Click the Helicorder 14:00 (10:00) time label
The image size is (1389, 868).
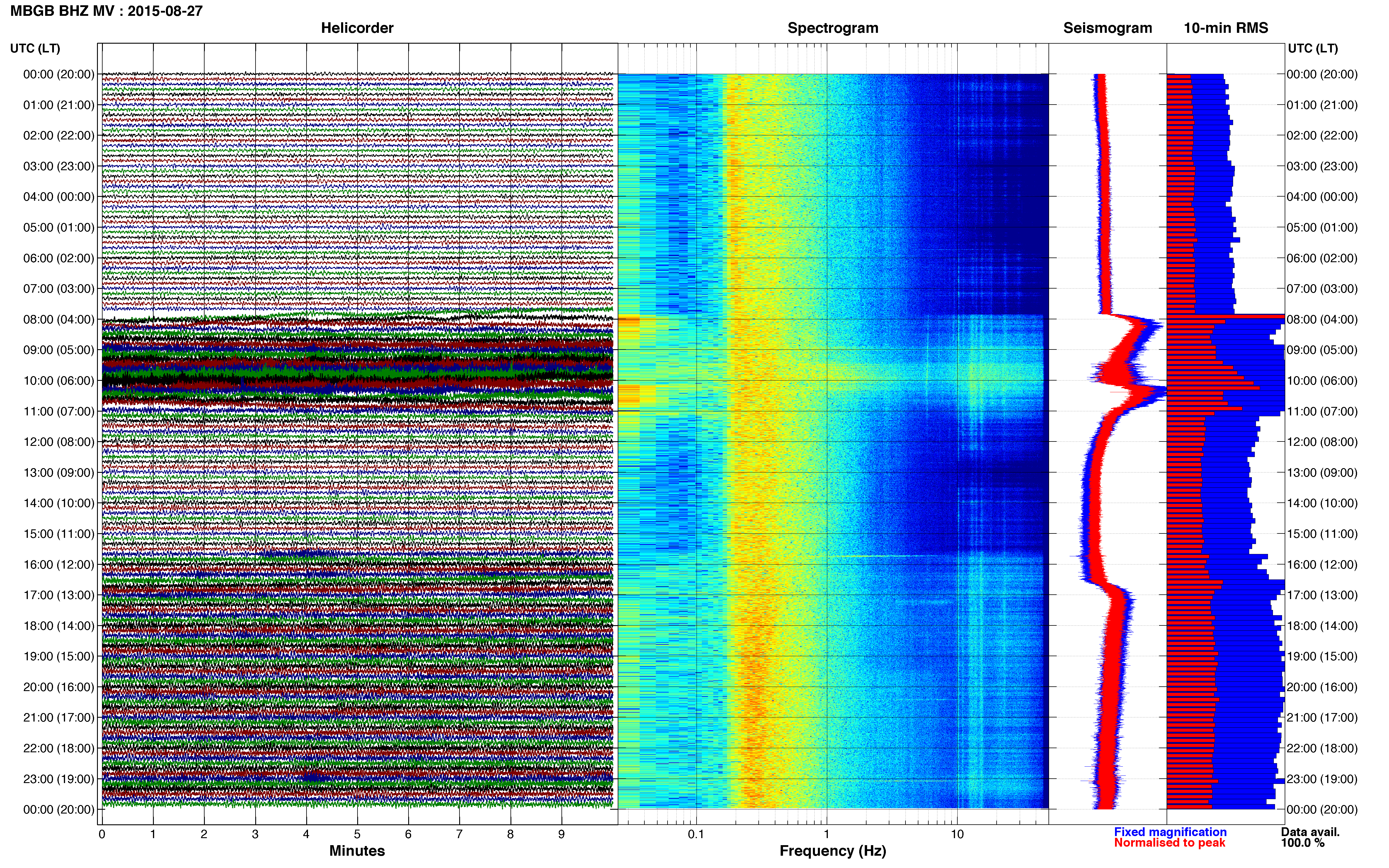point(59,504)
